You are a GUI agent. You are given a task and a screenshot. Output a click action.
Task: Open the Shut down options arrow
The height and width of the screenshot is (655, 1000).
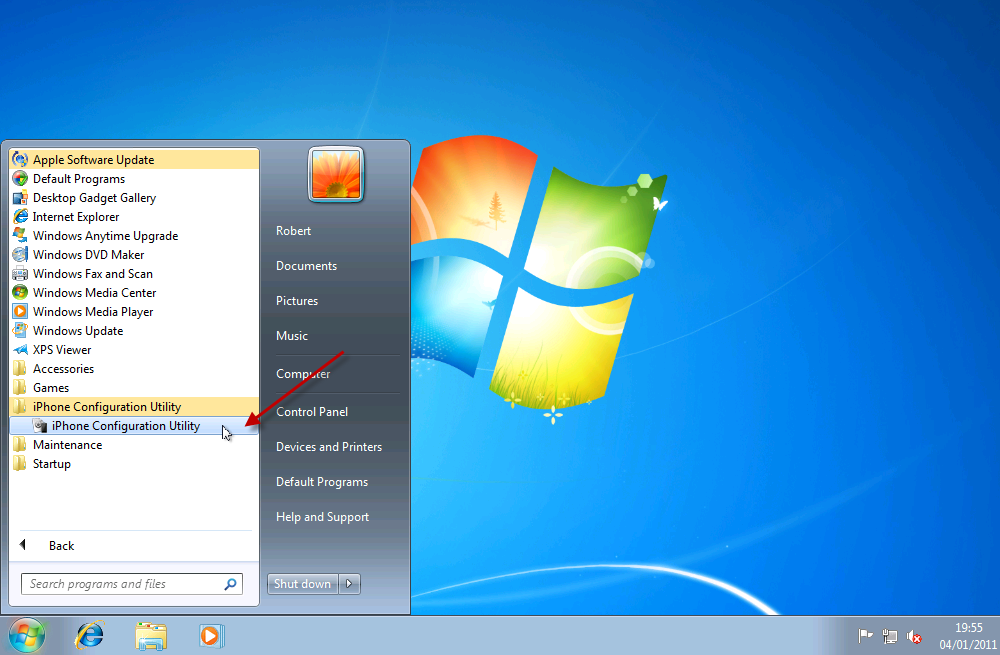coord(349,584)
